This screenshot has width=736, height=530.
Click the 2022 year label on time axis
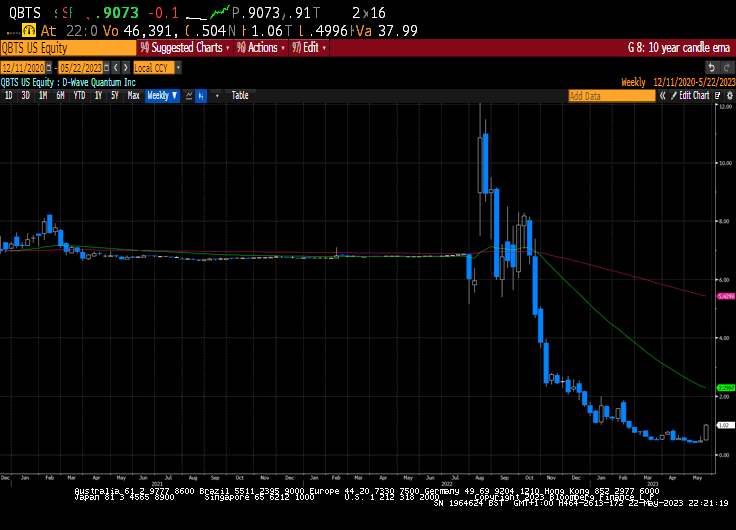click(446, 484)
